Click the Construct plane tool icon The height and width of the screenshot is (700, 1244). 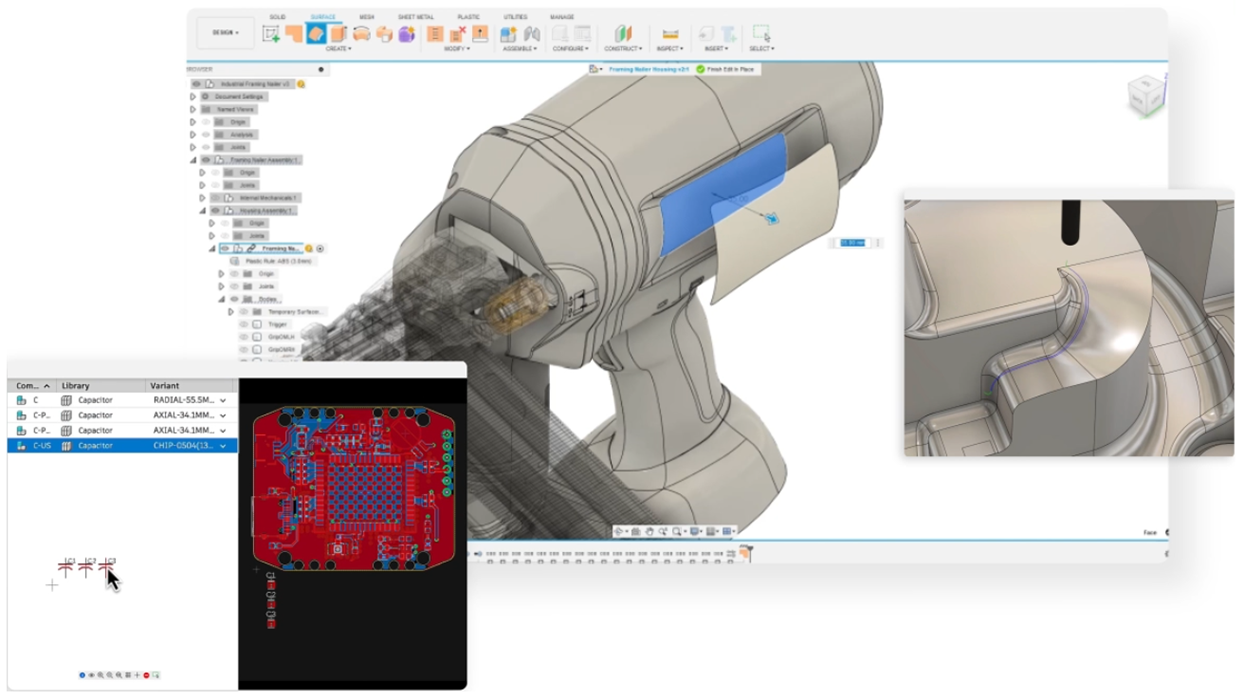pos(623,34)
